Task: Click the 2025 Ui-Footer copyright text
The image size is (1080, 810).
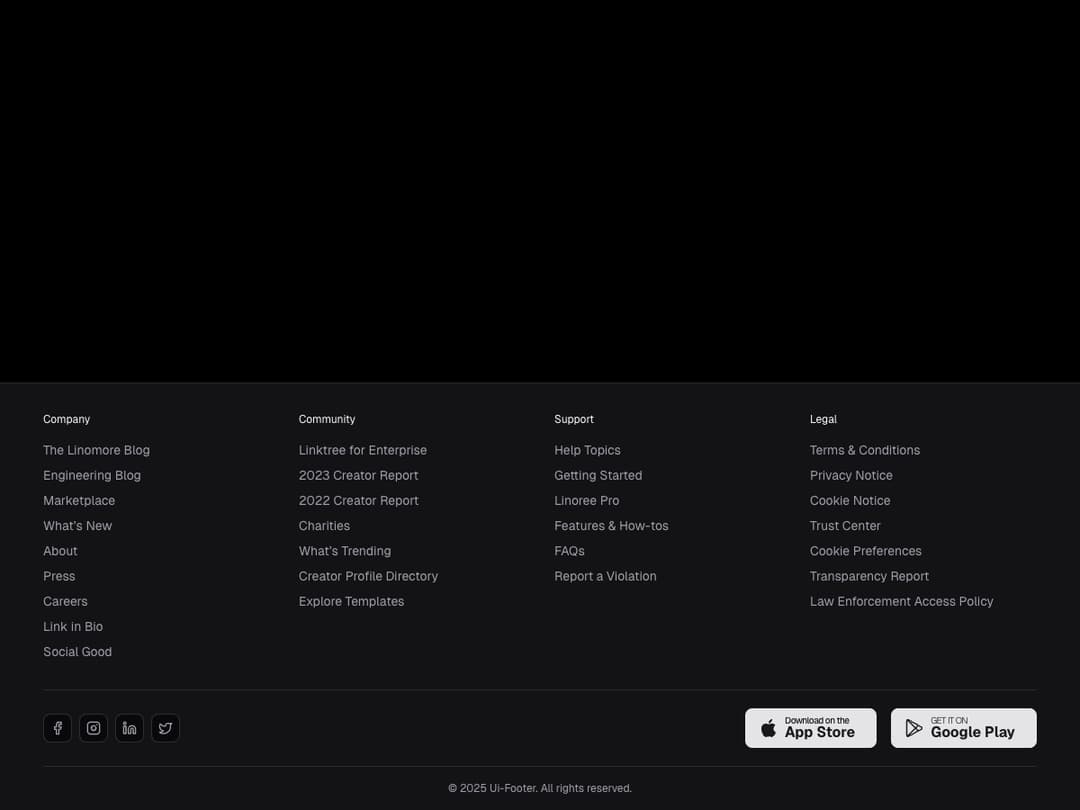Action: [x=540, y=788]
